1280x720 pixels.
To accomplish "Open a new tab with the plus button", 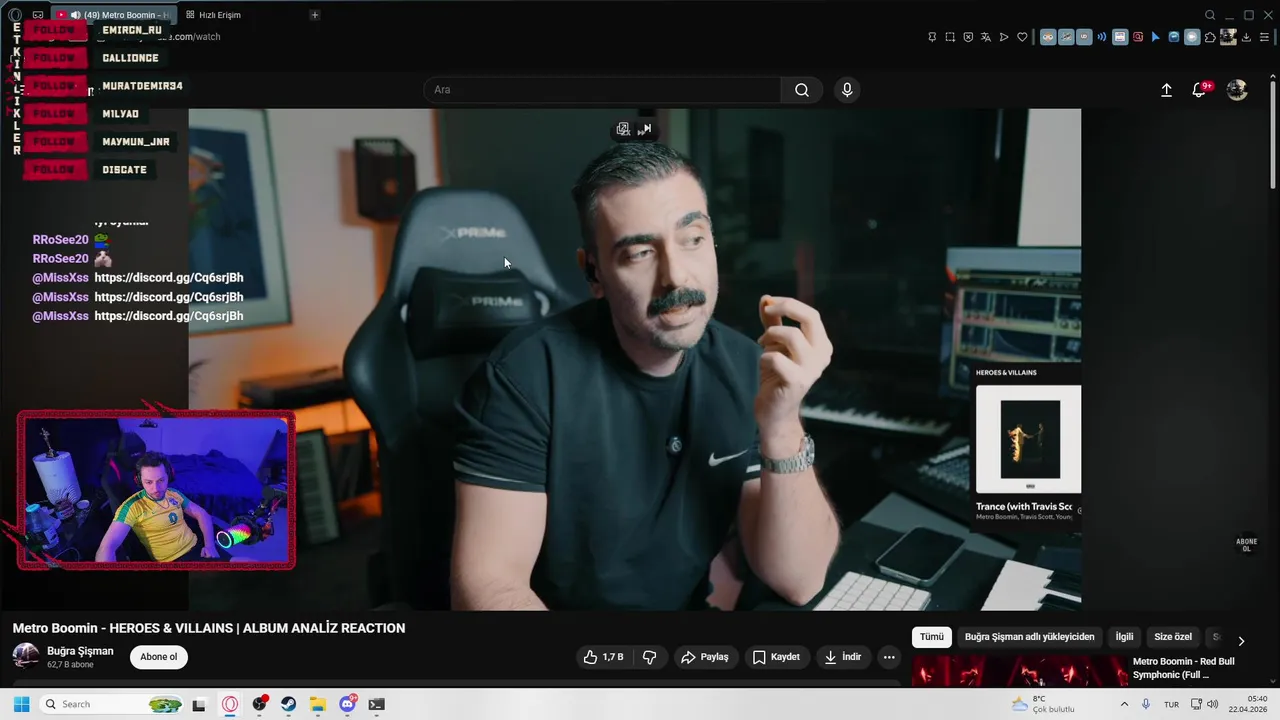I will (314, 15).
